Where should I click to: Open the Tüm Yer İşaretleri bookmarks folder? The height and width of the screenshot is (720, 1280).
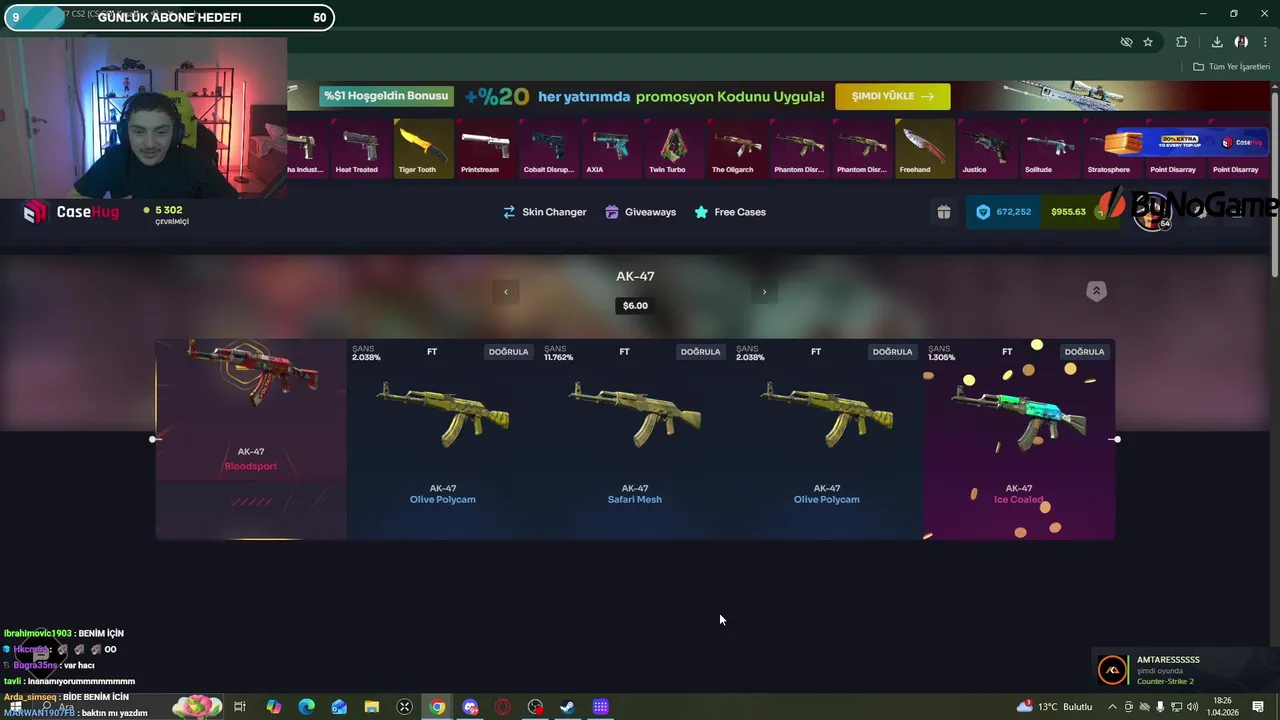(x=1232, y=67)
